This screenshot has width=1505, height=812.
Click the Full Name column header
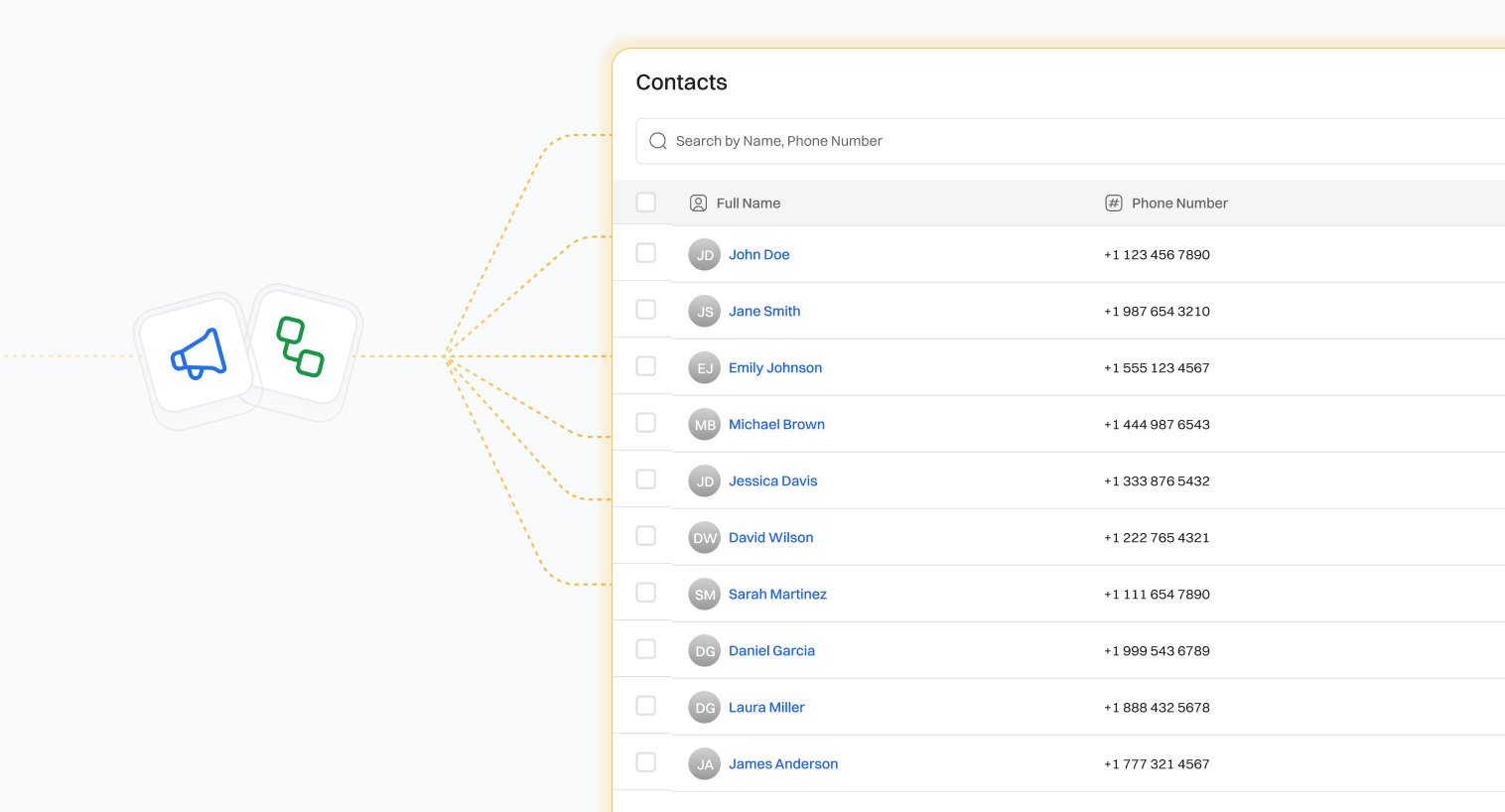pos(749,203)
